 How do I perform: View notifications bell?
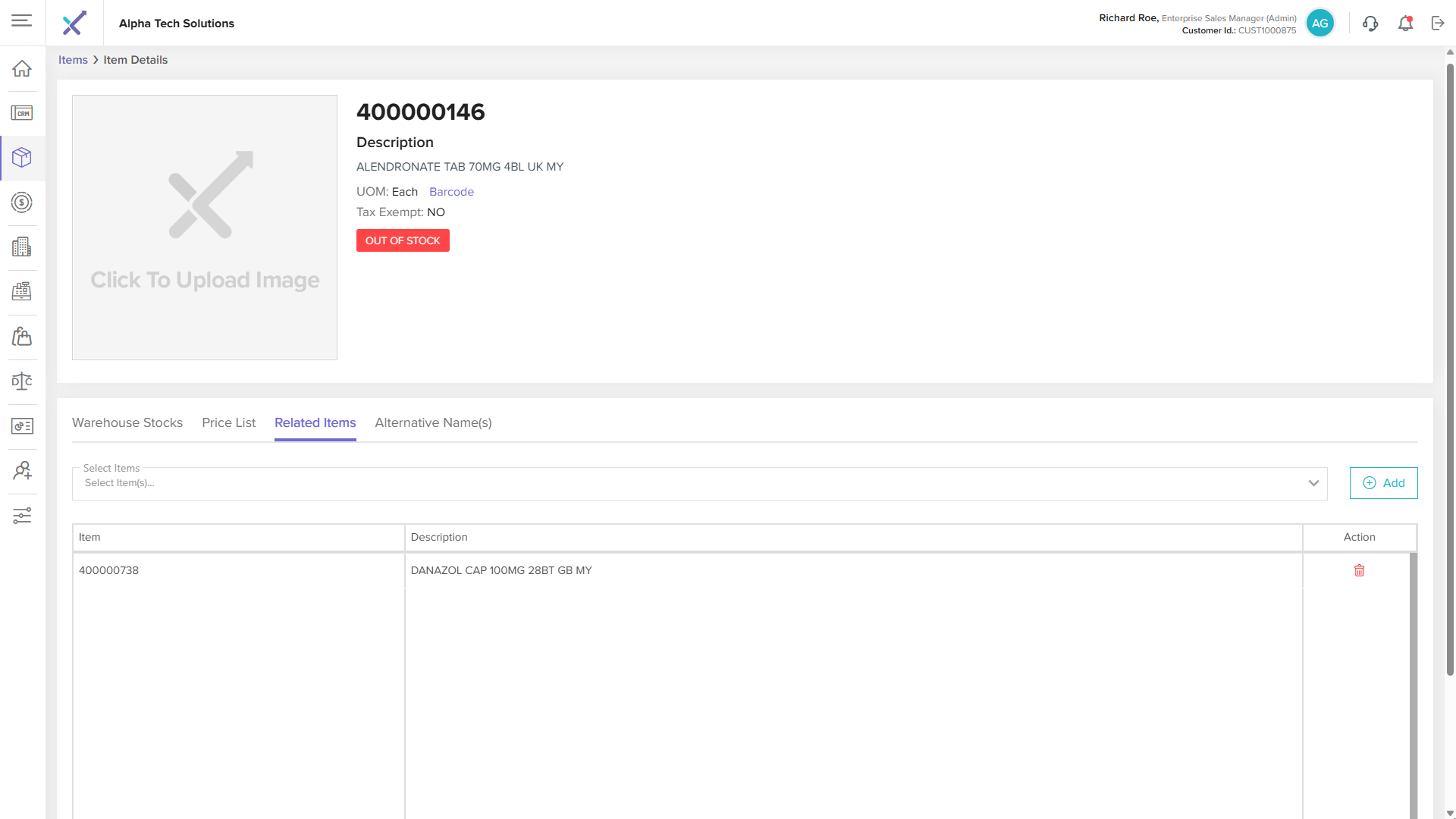coord(1405,24)
